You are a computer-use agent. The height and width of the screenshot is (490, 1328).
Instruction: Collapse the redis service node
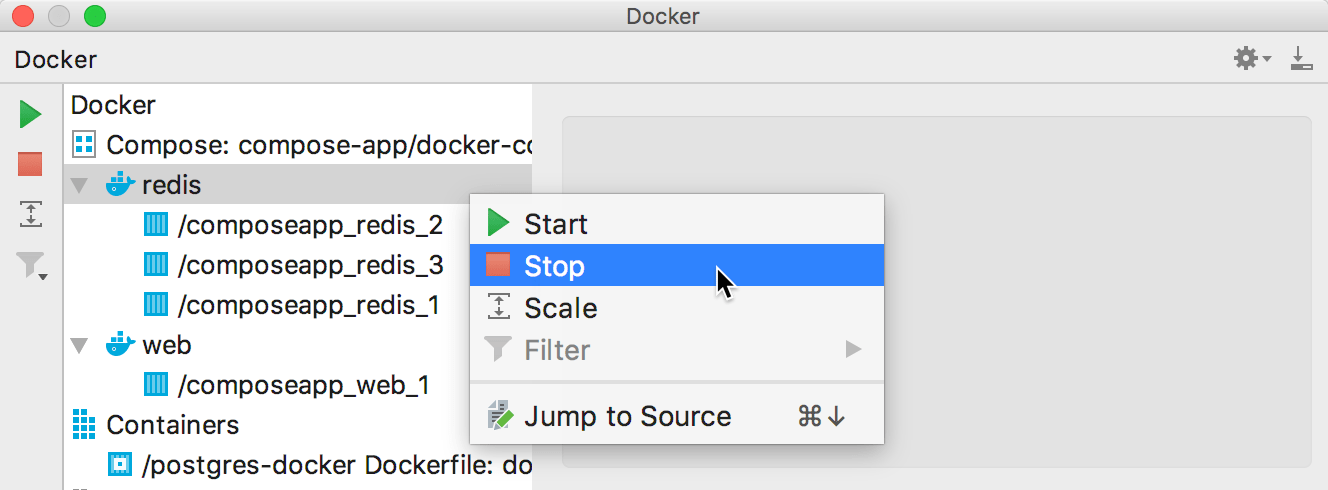[x=80, y=185]
